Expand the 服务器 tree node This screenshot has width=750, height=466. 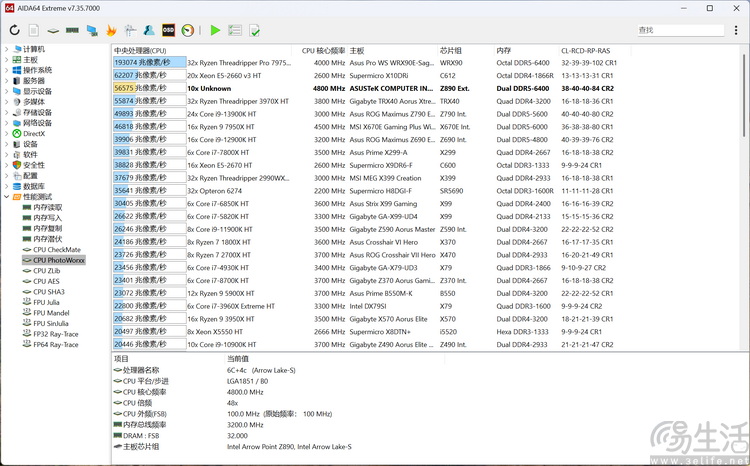(7, 80)
